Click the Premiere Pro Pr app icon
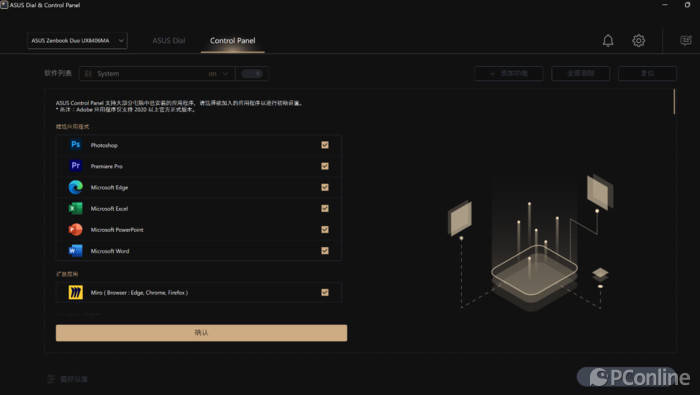Image resolution: width=700 pixels, height=395 pixels. click(x=75, y=166)
